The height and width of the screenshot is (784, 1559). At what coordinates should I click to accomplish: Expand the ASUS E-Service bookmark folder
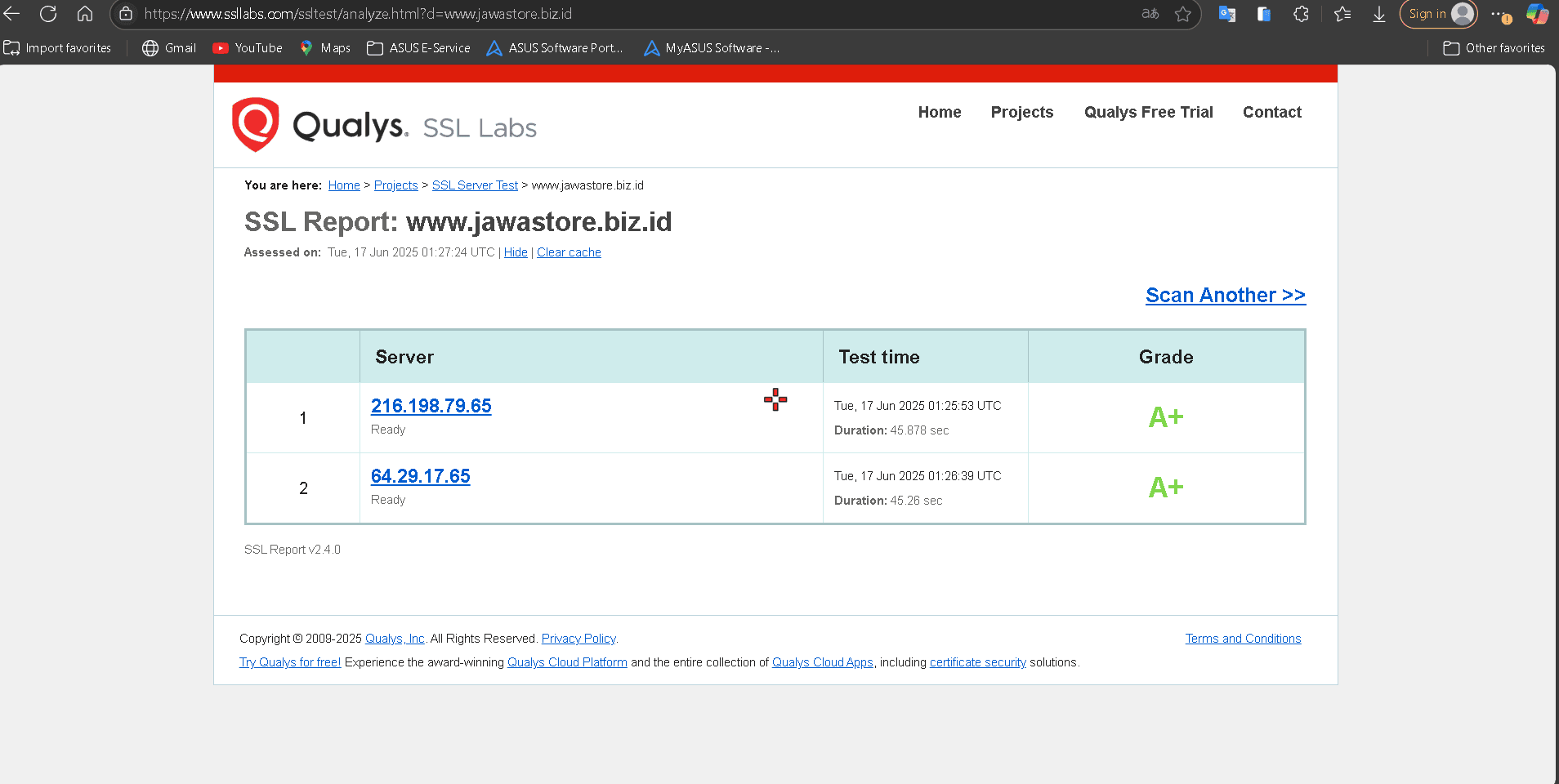pyautogui.click(x=418, y=48)
